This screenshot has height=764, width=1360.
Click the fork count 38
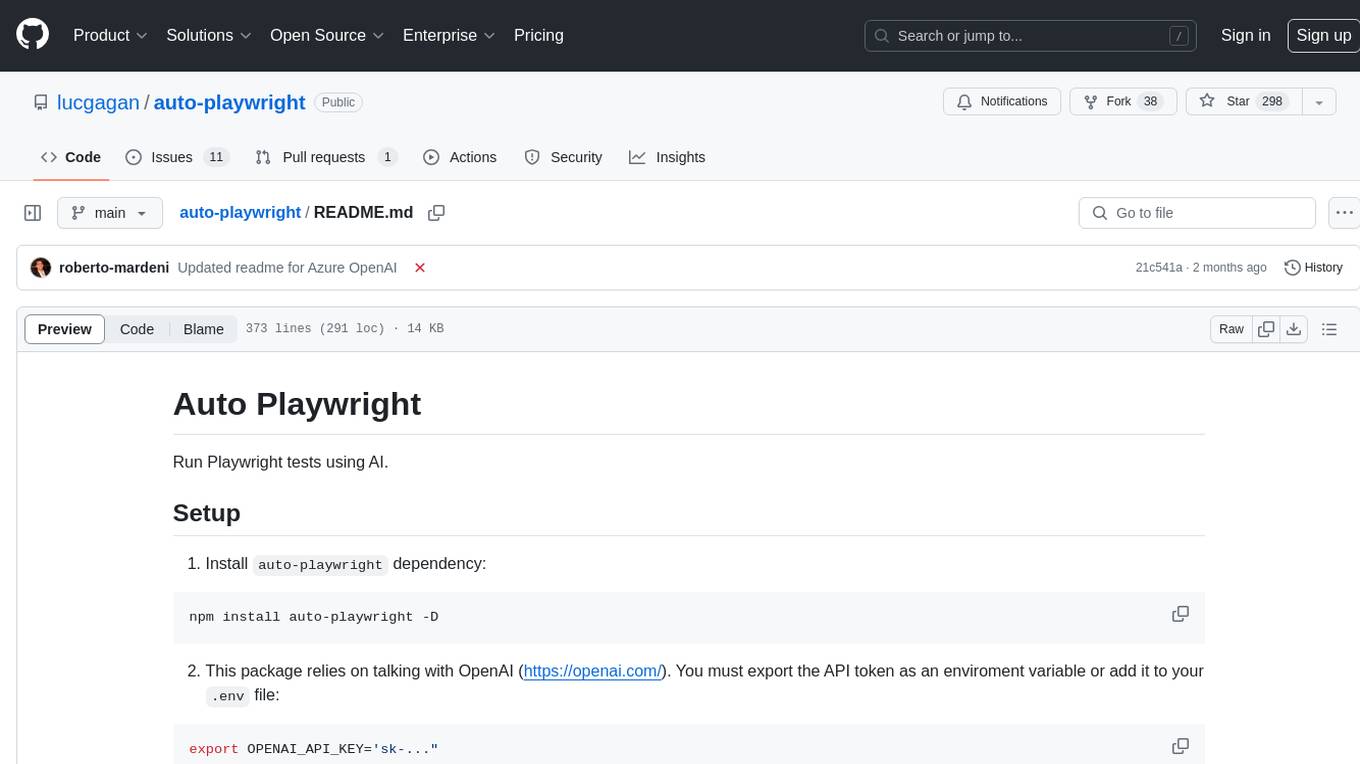(x=1150, y=101)
